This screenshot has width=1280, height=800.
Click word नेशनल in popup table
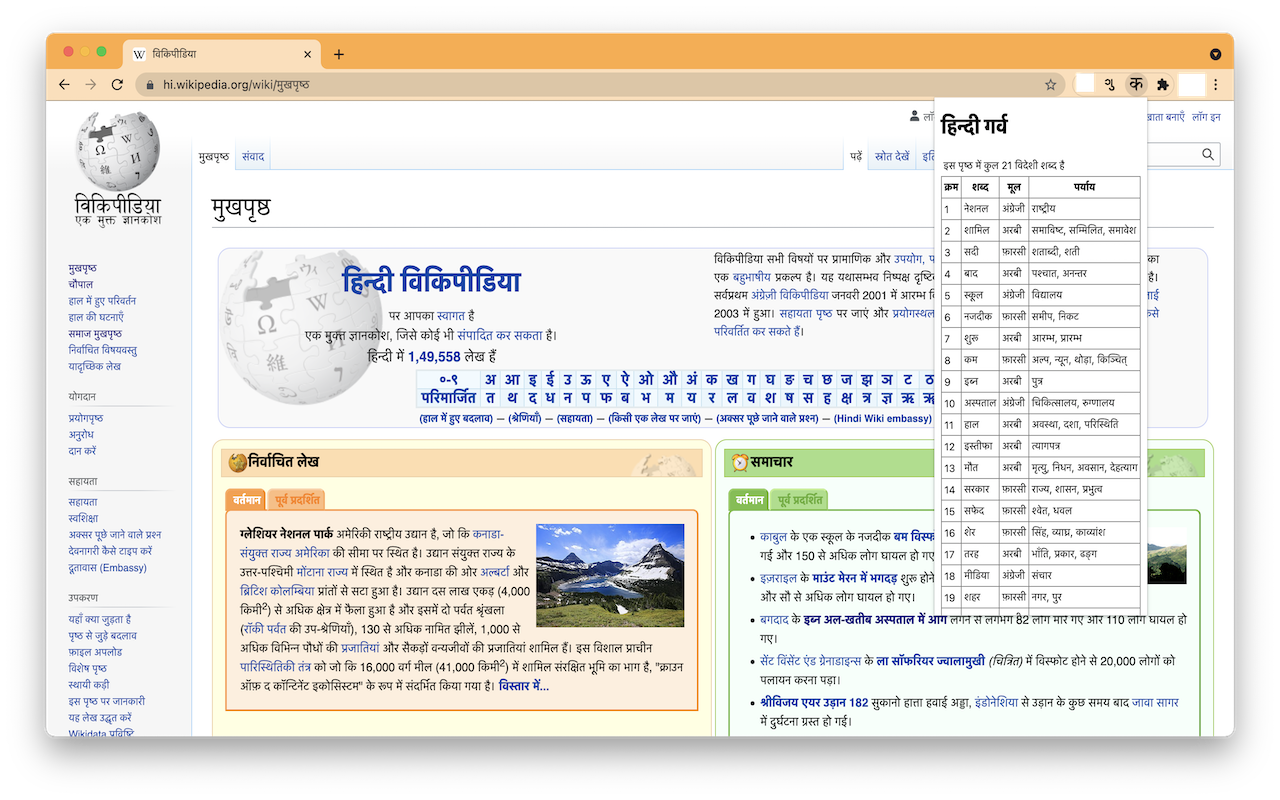click(976, 209)
